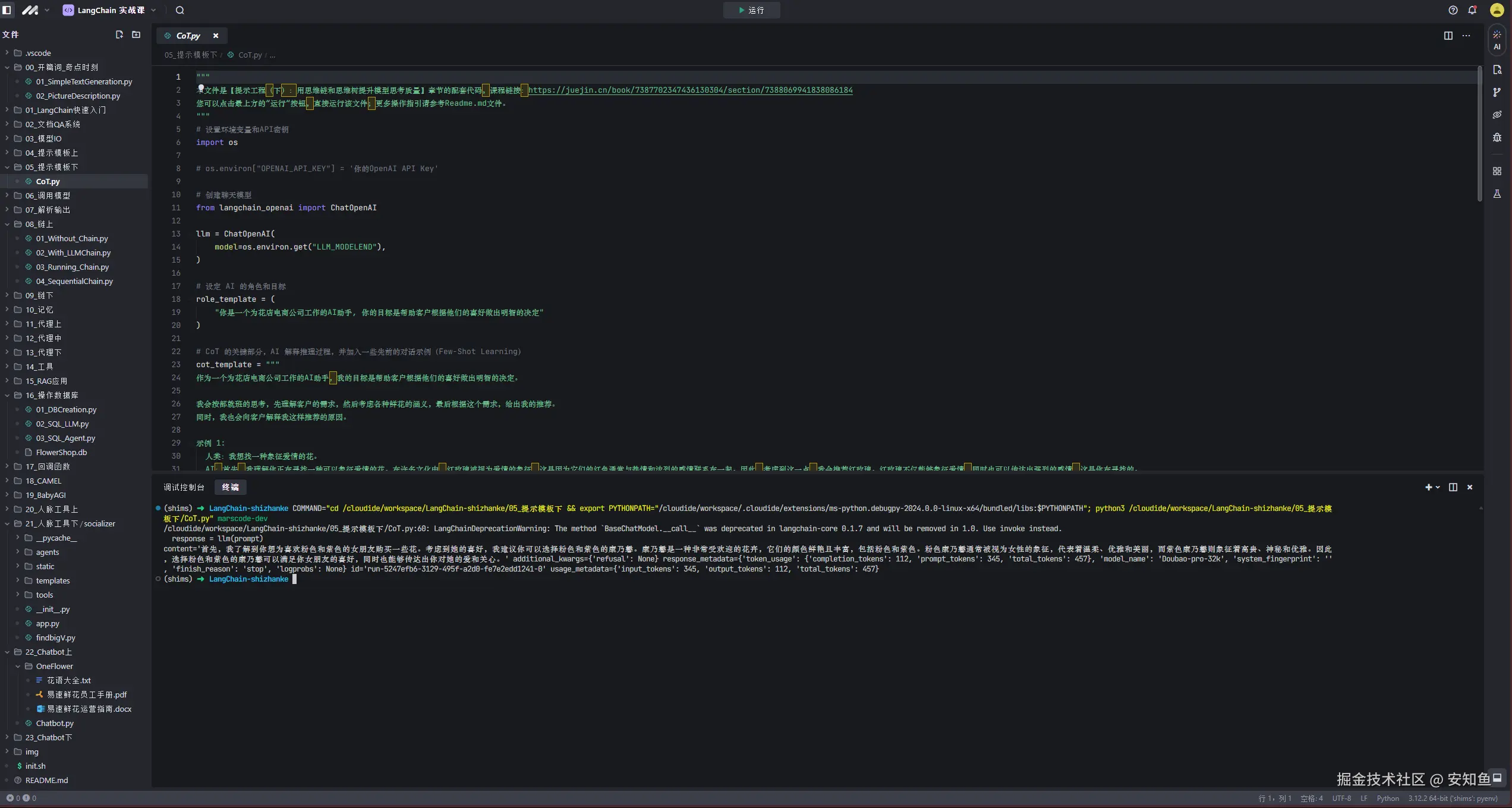
Task: Toggle terminal panel split layout
Action: tap(1453, 487)
